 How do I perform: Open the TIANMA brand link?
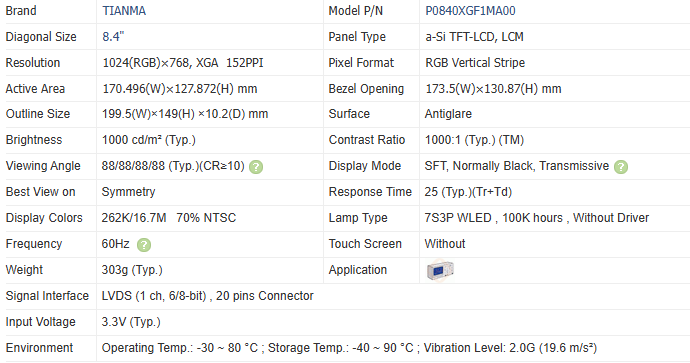coord(124,11)
